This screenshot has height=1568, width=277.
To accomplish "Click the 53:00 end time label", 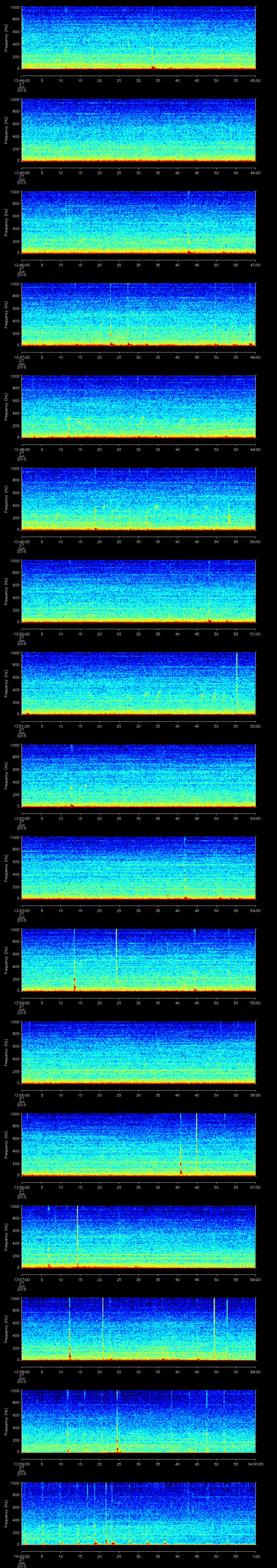I will pos(255,818).
